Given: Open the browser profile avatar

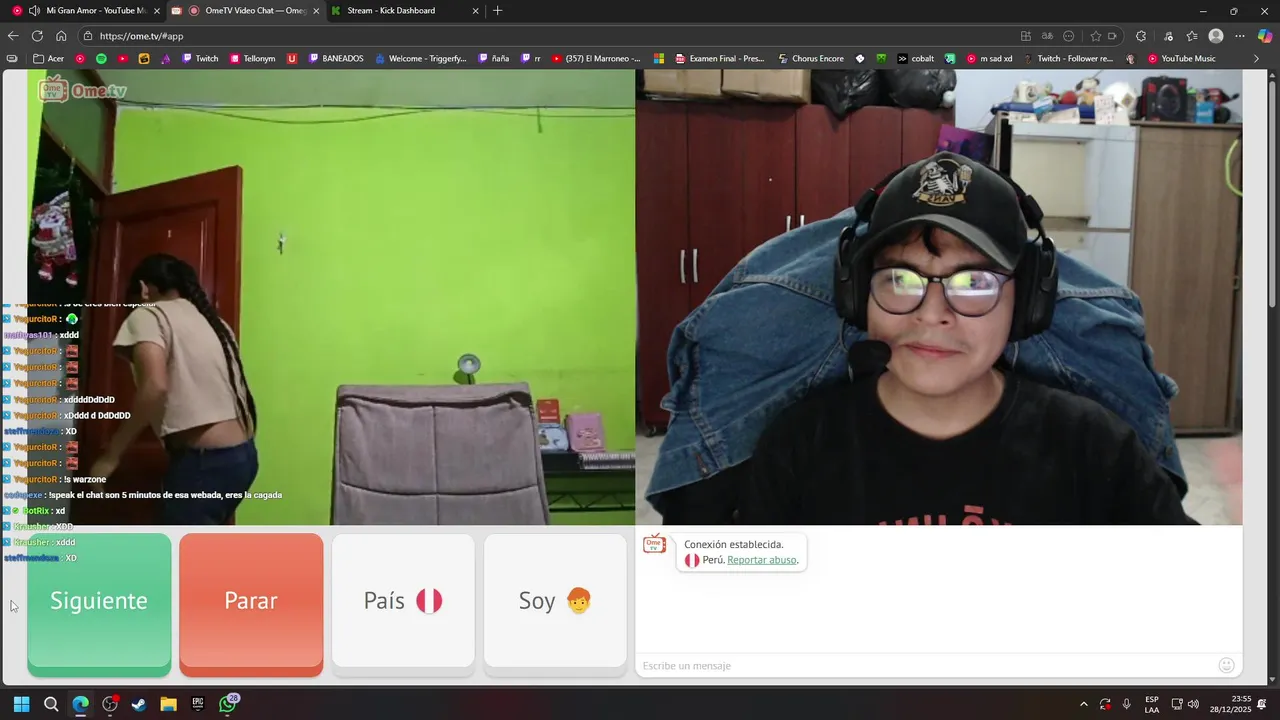Looking at the screenshot, I should (1216, 36).
